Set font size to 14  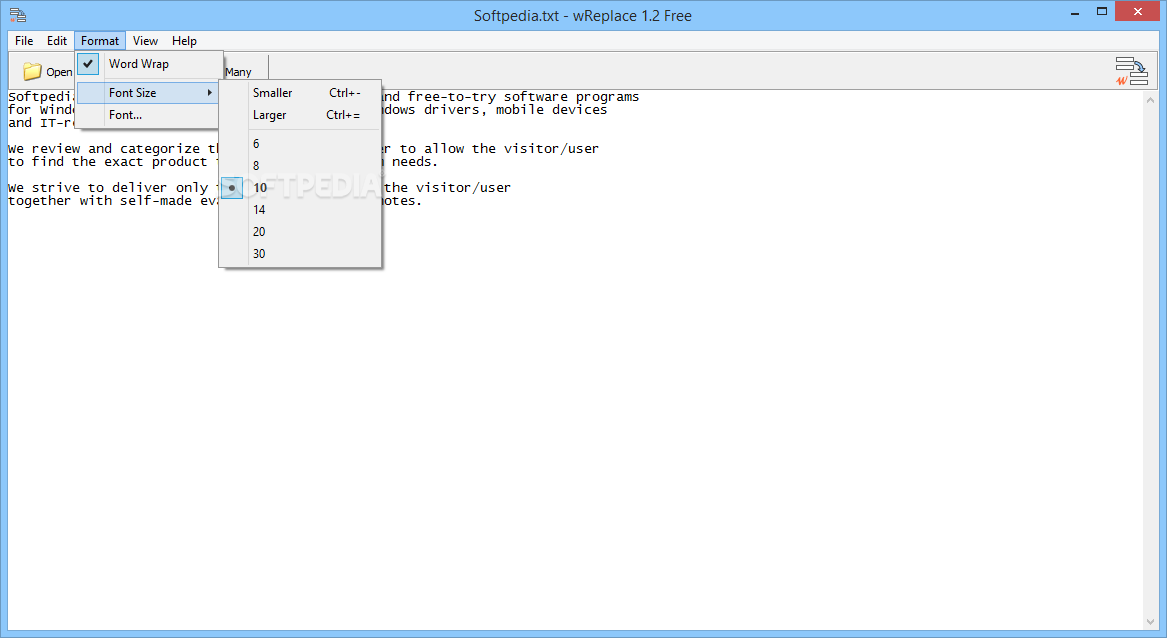(301, 210)
